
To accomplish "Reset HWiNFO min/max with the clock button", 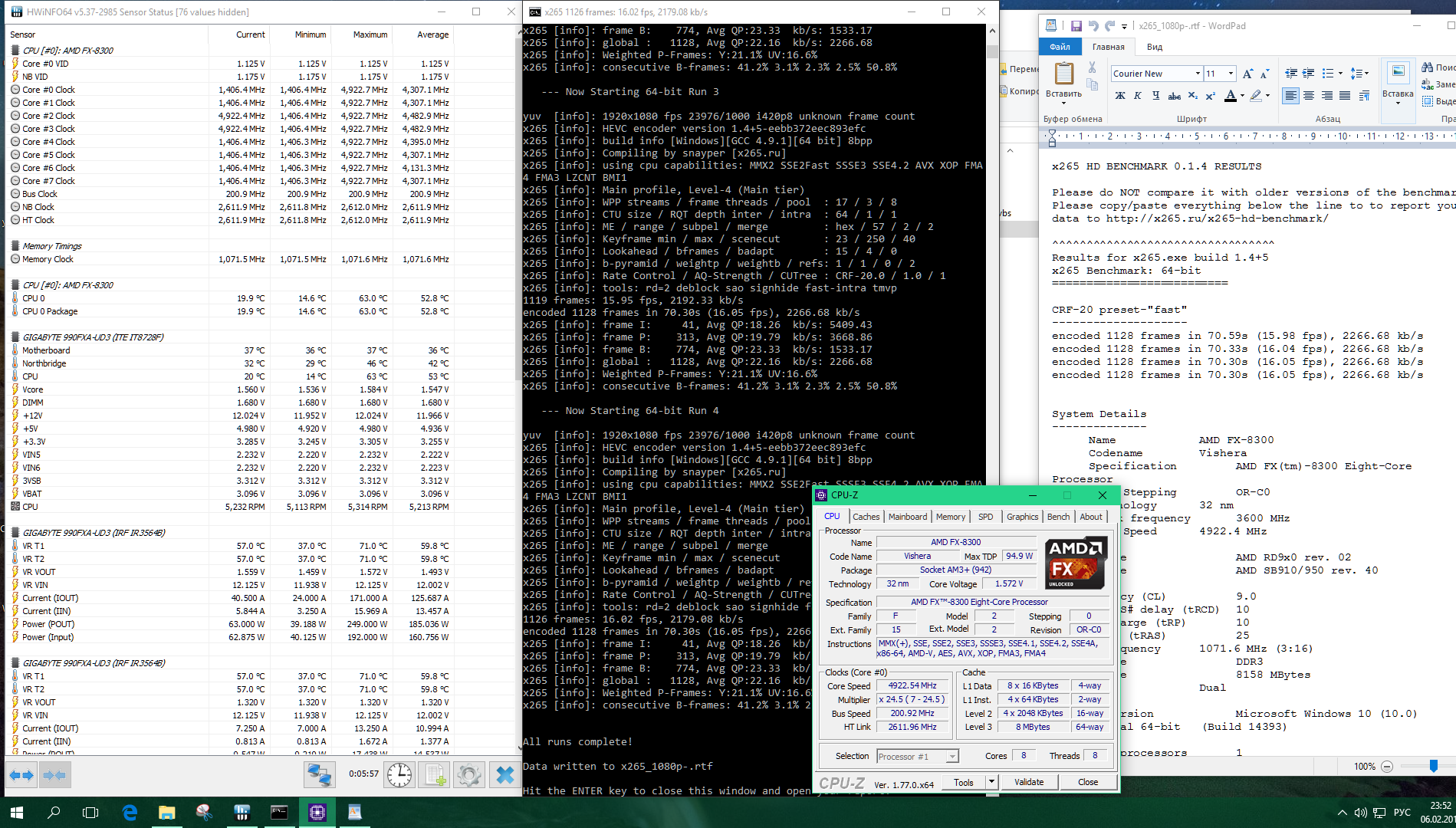I will (x=399, y=775).
